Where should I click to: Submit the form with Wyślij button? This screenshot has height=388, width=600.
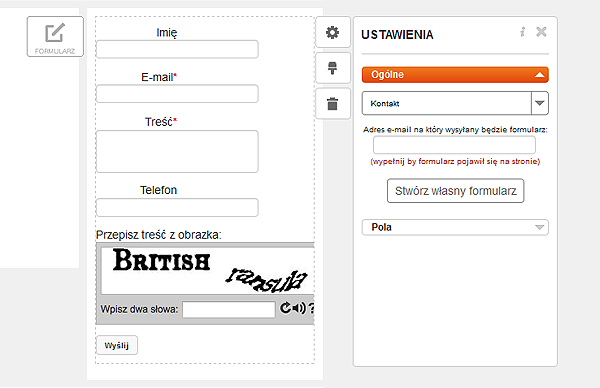117,345
